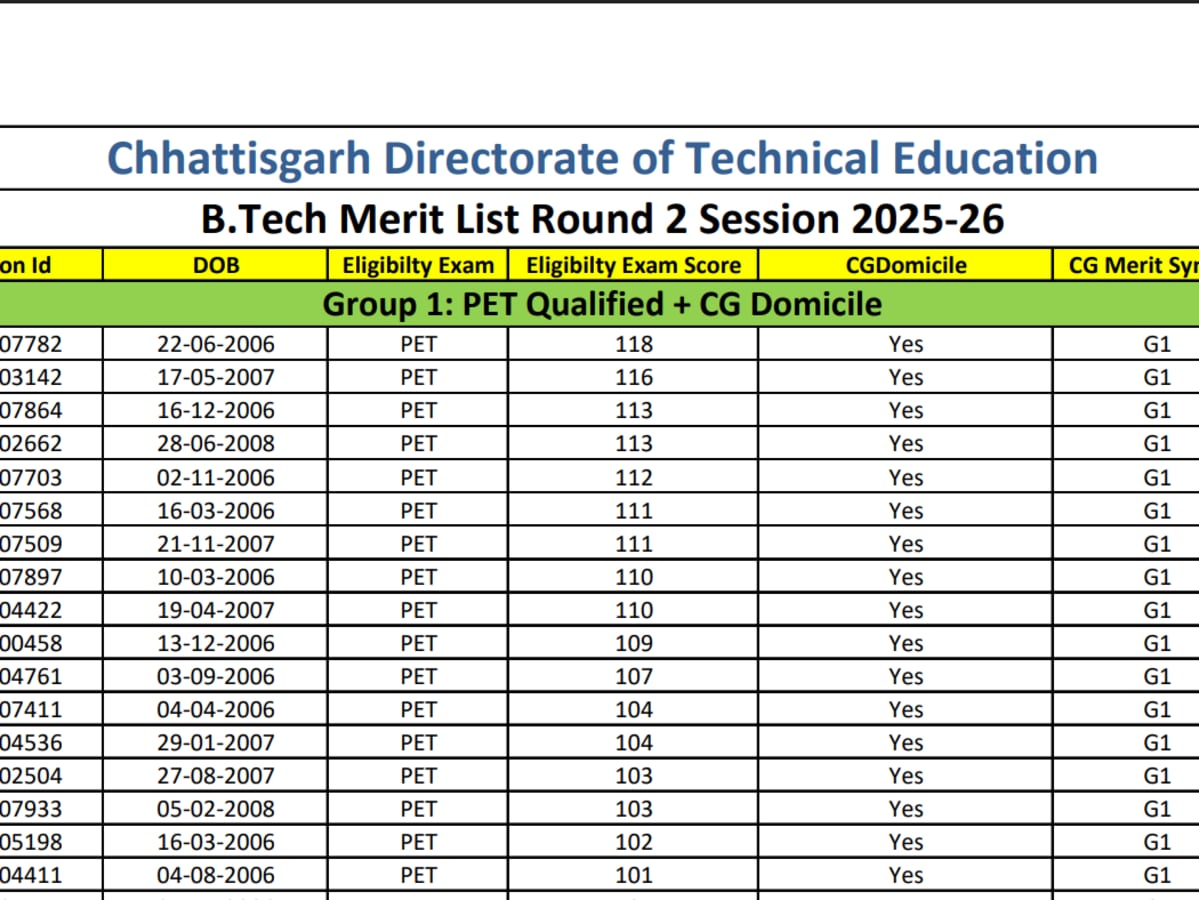This screenshot has width=1199, height=900.
Task: Click the DOB cell 27-08-2007
Action: pos(216,775)
